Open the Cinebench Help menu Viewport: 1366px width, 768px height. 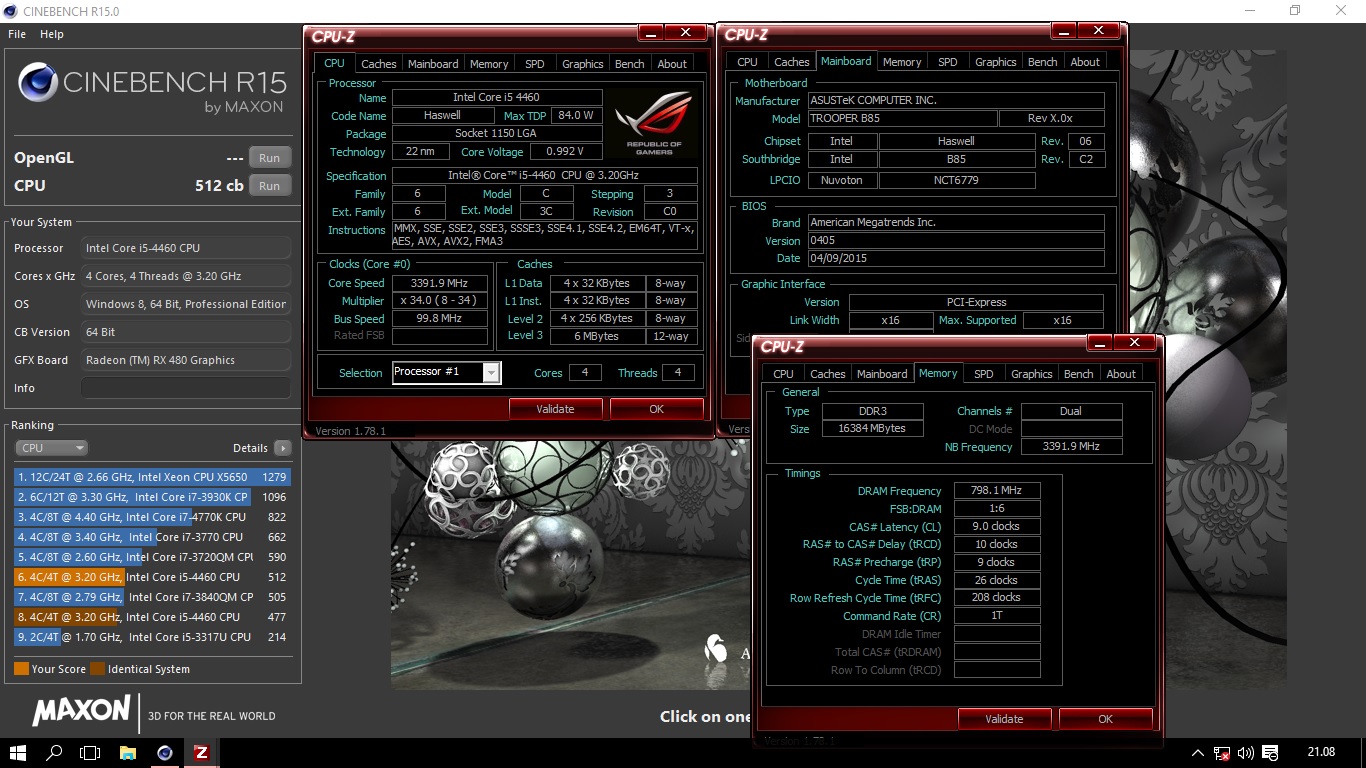[x=52, y=34]
